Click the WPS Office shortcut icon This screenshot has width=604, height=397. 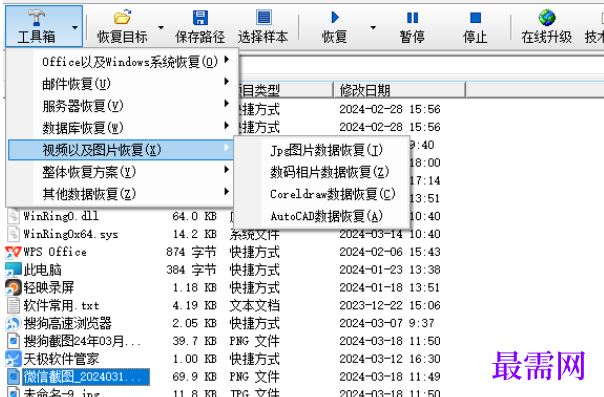coord(13,252)
